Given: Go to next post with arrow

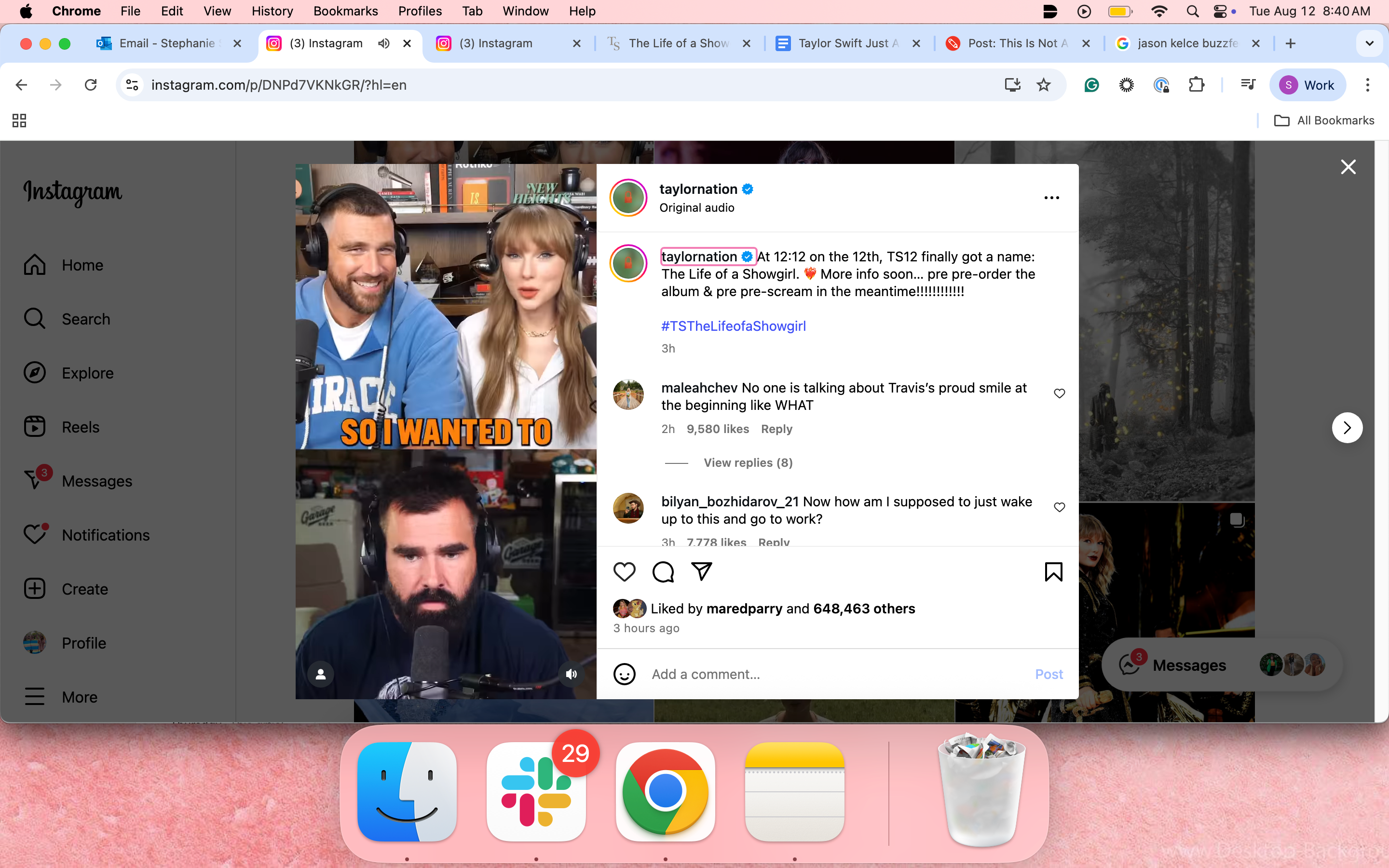Looking at the screenshot, I should pyautogui.click(x=1347, y=428).
